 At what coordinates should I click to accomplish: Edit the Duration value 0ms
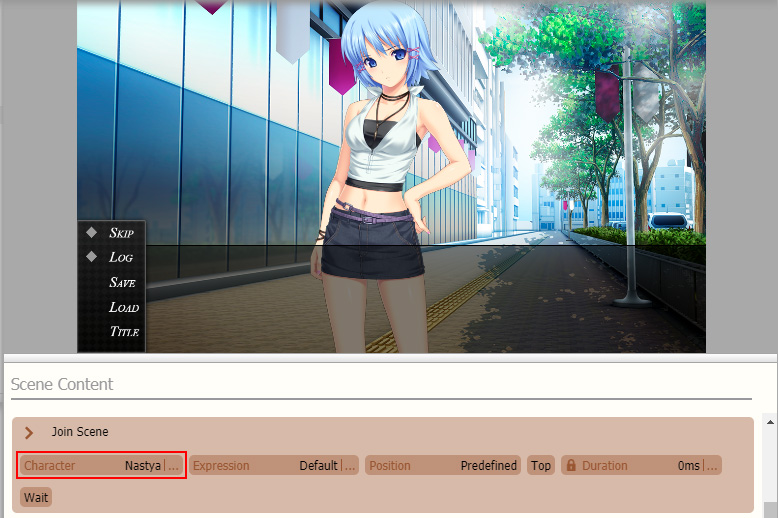688,465
